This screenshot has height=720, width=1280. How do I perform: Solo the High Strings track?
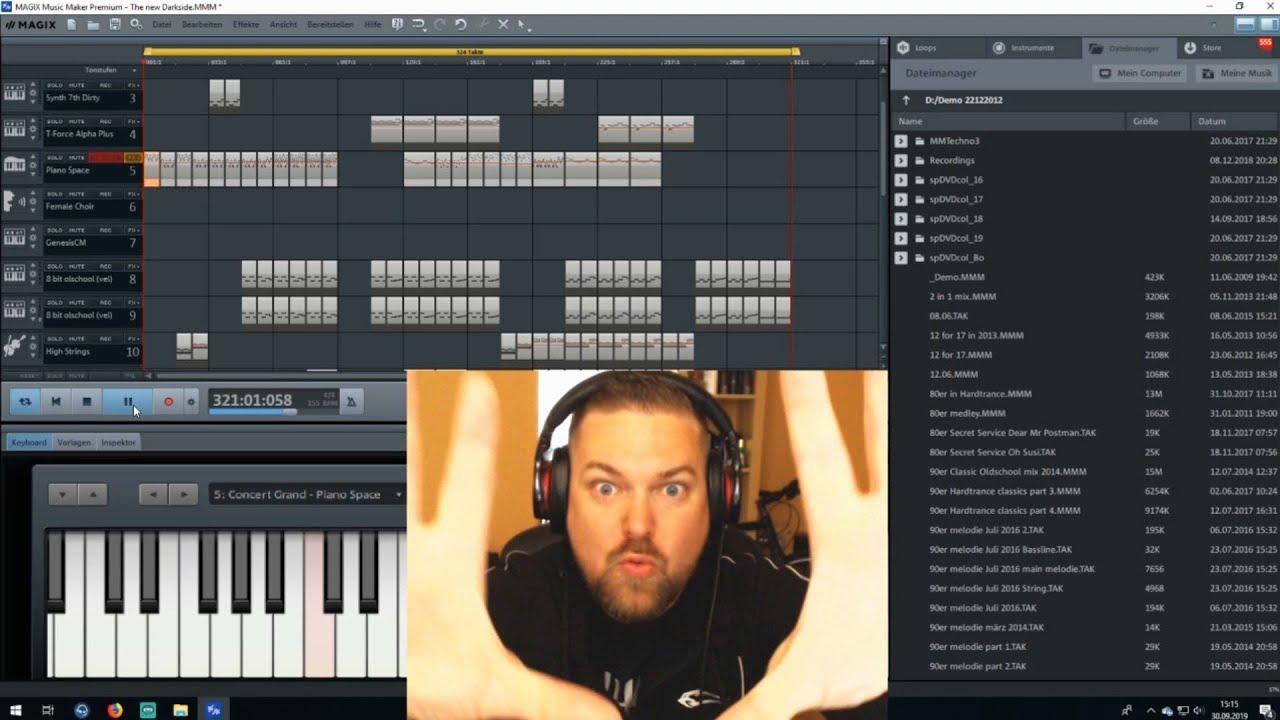click(54, 339)
